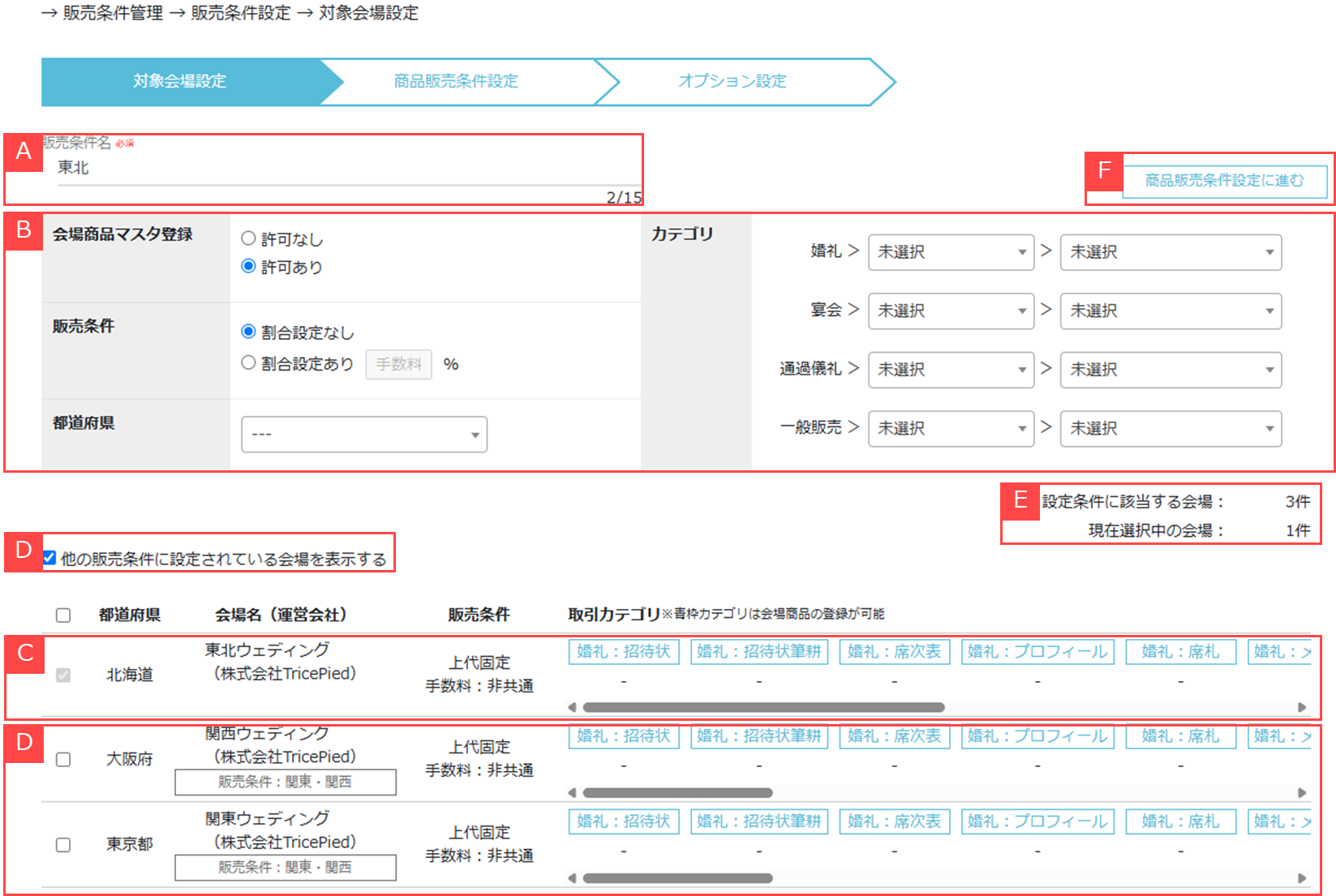Viewport: 1336px width, 896px height.
Task: Open the first 通過儀礼 category dropdown
Action: (951, 370)
